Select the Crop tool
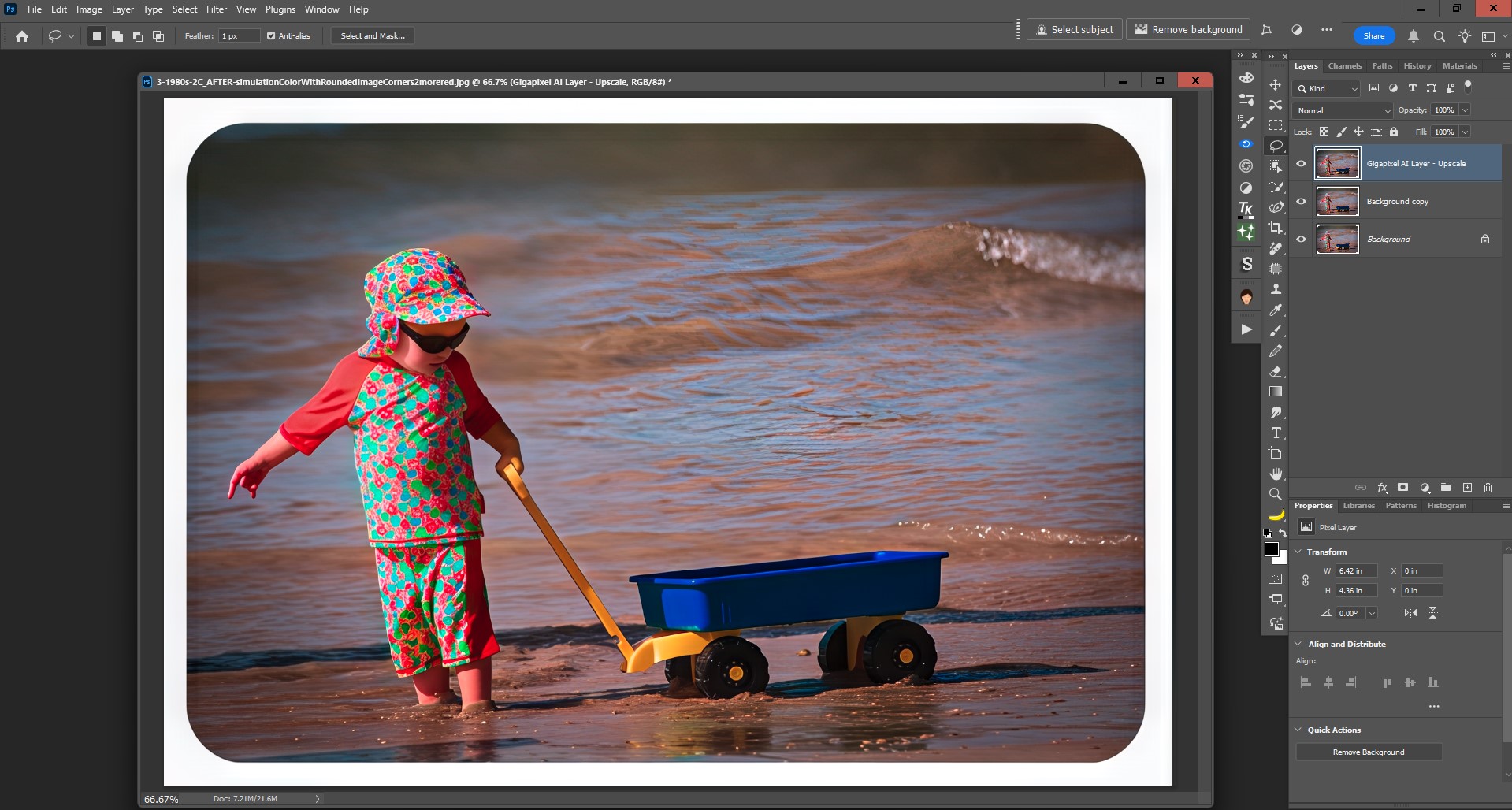This screenshot has width=1512, height=810. coord(1276,228)
